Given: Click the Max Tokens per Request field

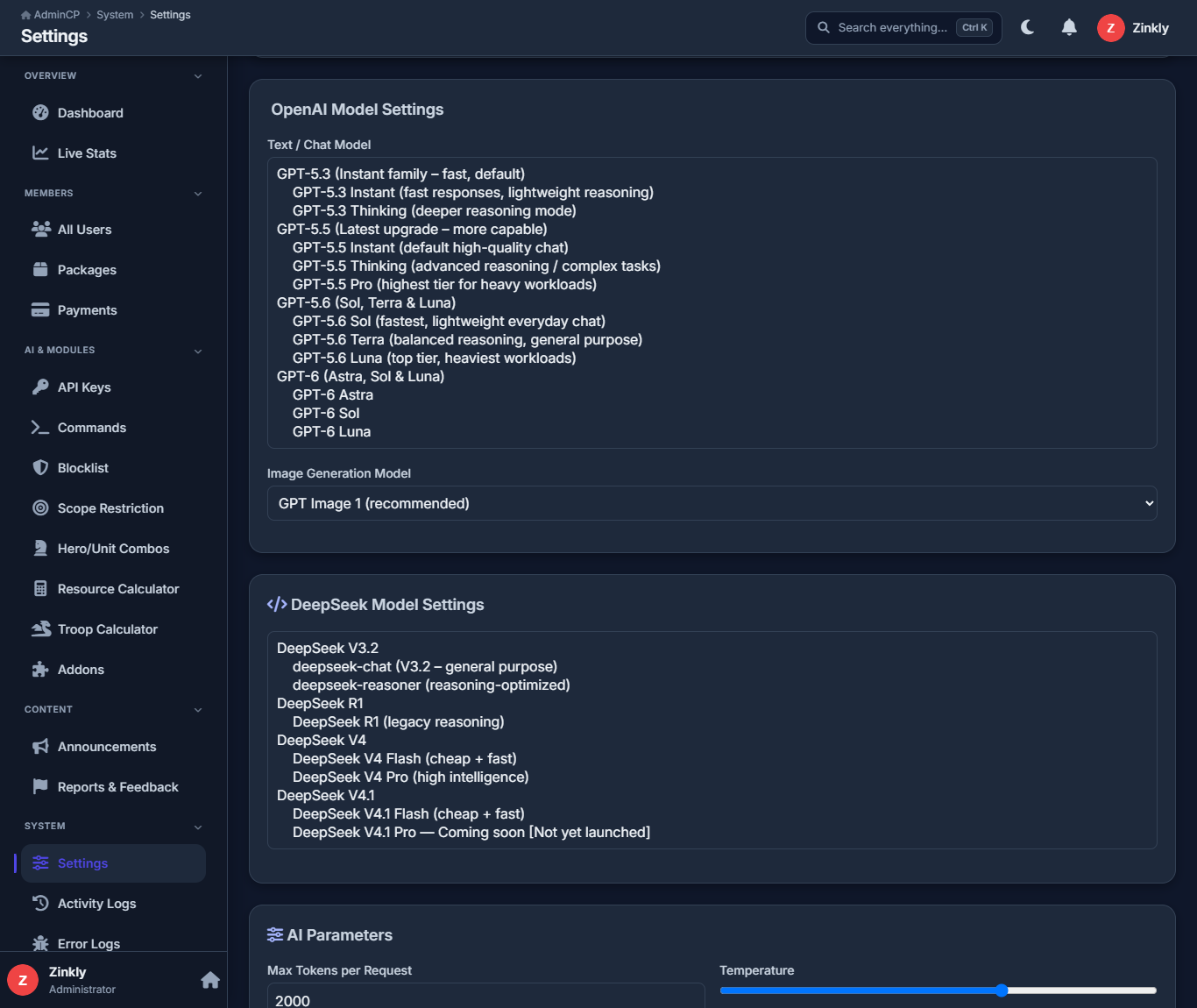Looking at the screenshot, I should tap(485, 997).
